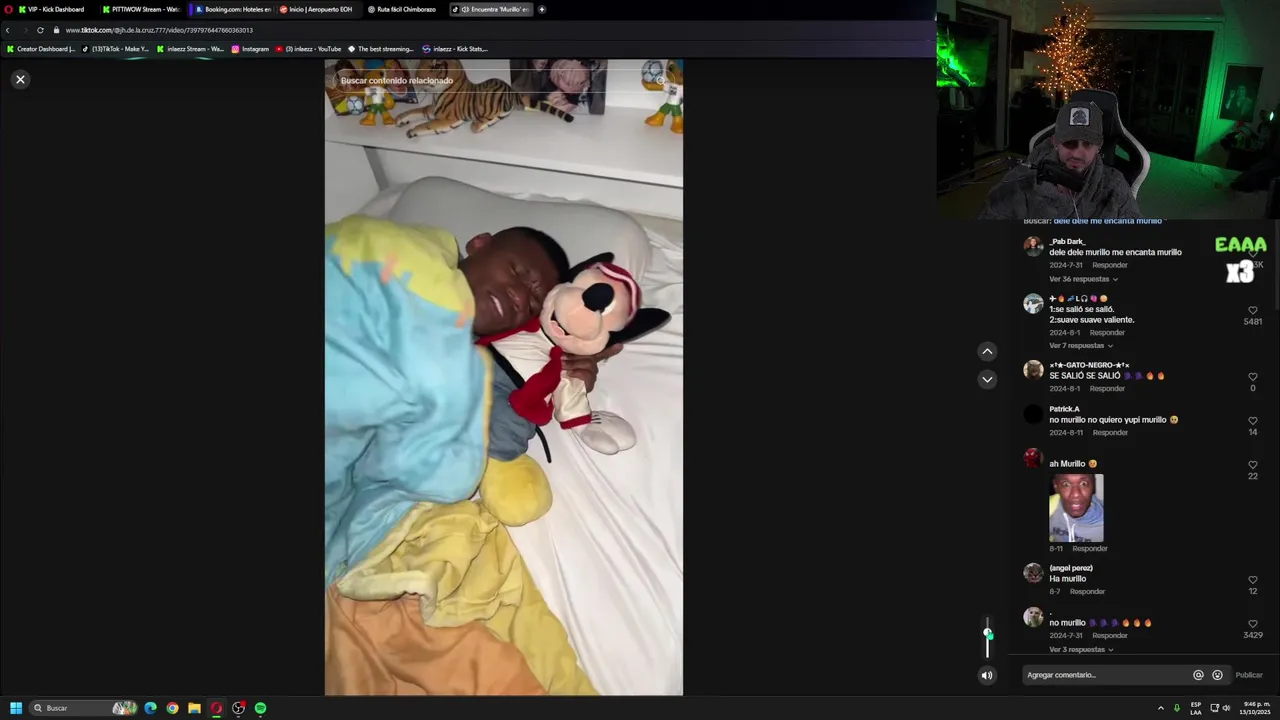Switch to the 'Ruta fácil Chimborazo' tab

point(404,9)
